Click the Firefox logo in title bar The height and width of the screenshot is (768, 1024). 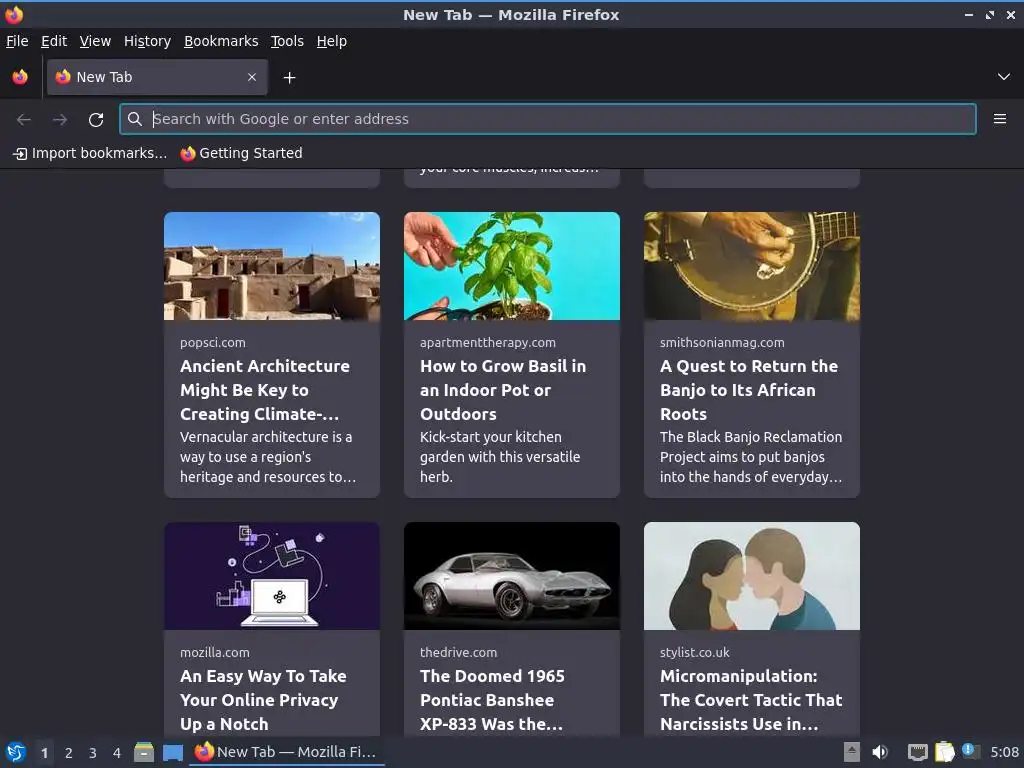[14, 14]
